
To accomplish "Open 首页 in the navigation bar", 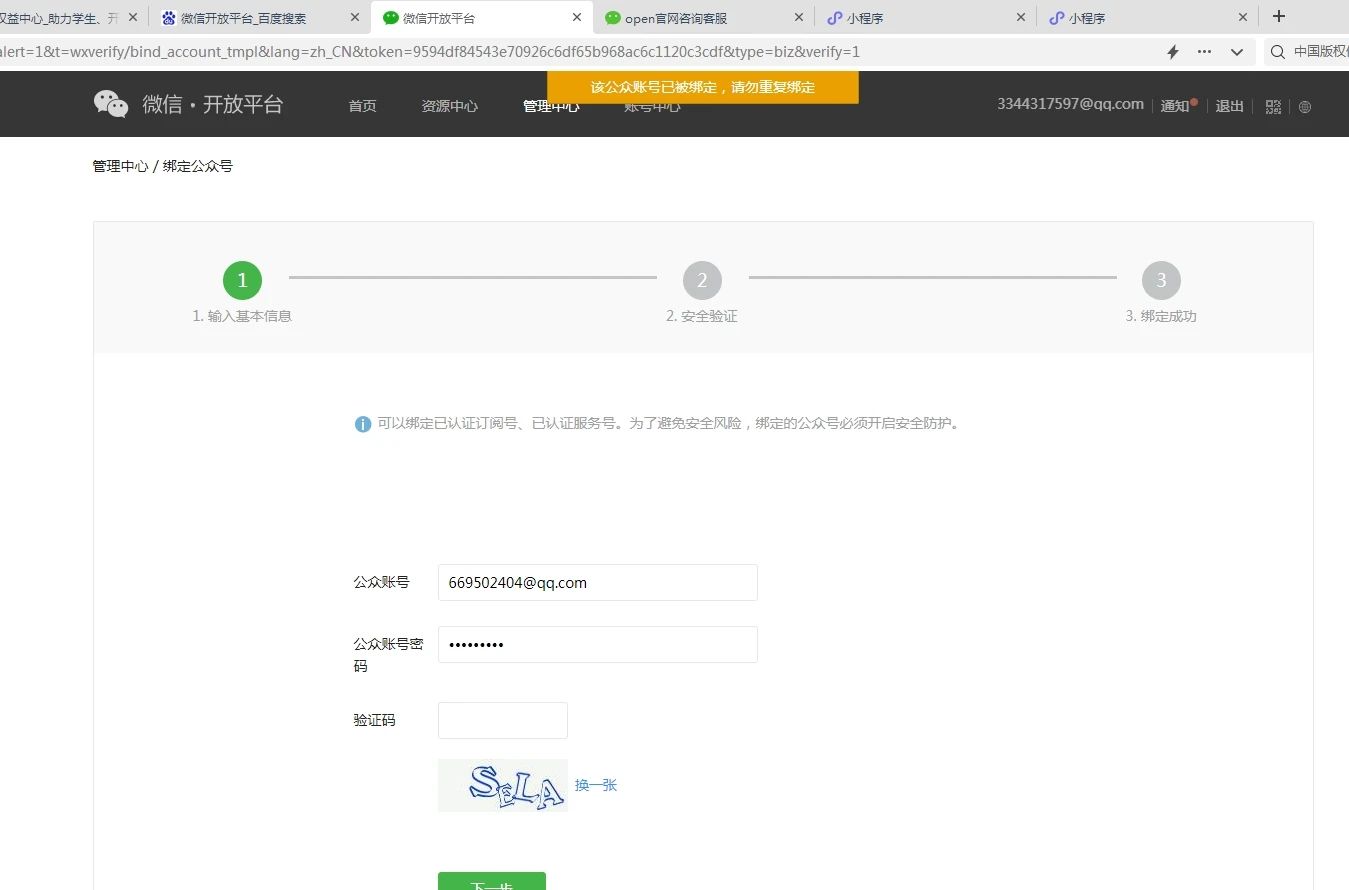I will (362, 106).
